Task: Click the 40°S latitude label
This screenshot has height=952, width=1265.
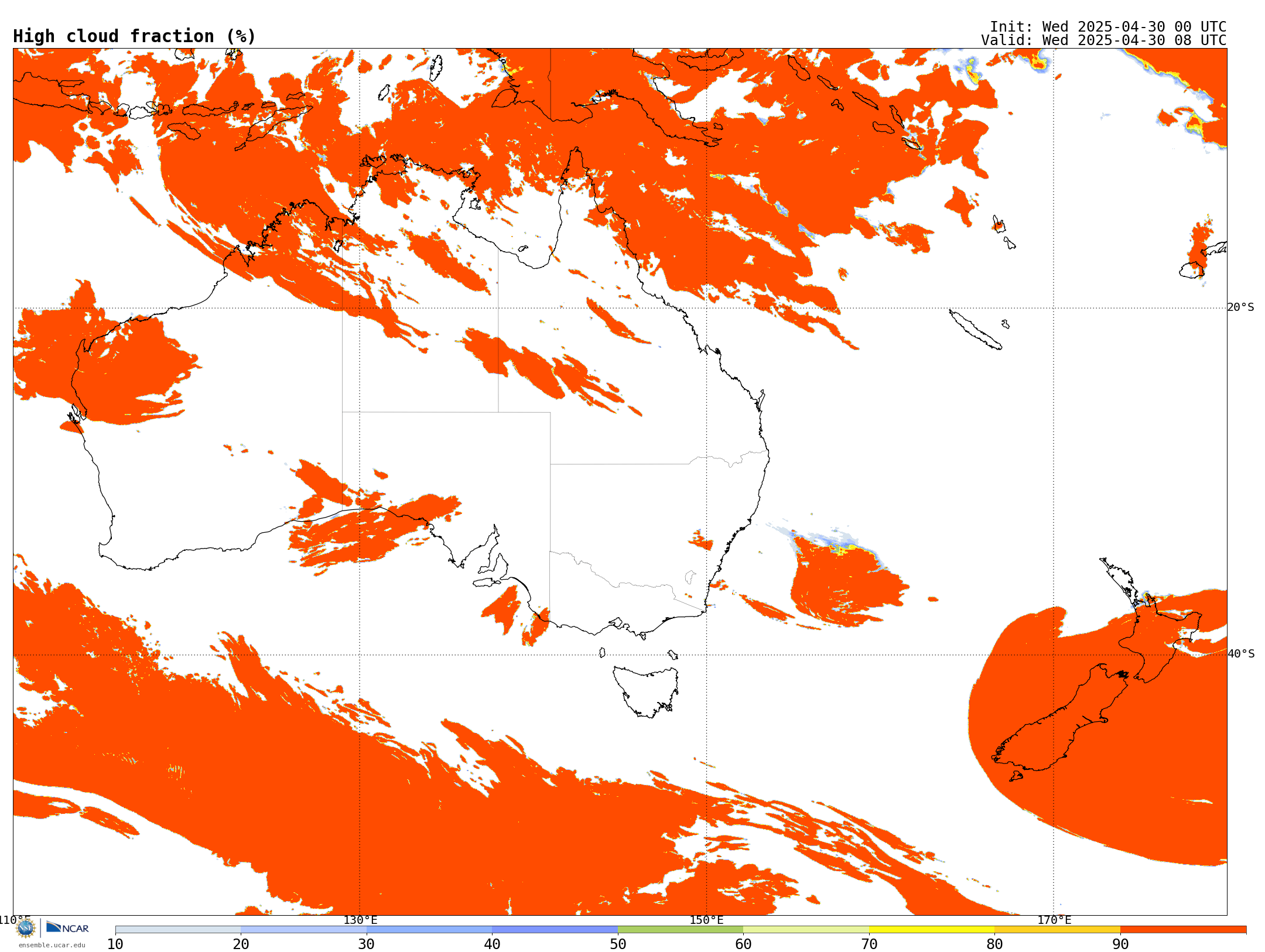Action: (x=1241, y=654)
